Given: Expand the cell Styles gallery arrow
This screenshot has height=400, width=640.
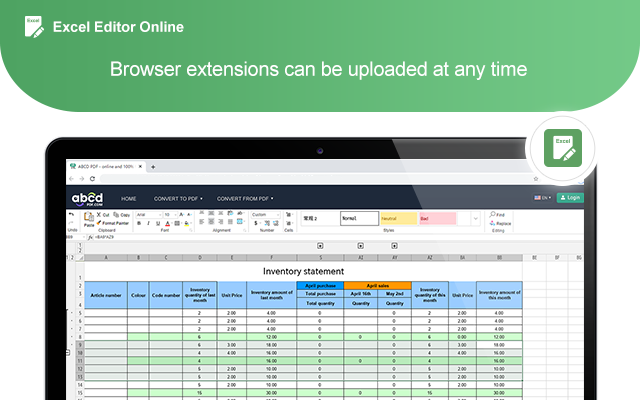Looking at the screenshot, I should 475,219.
